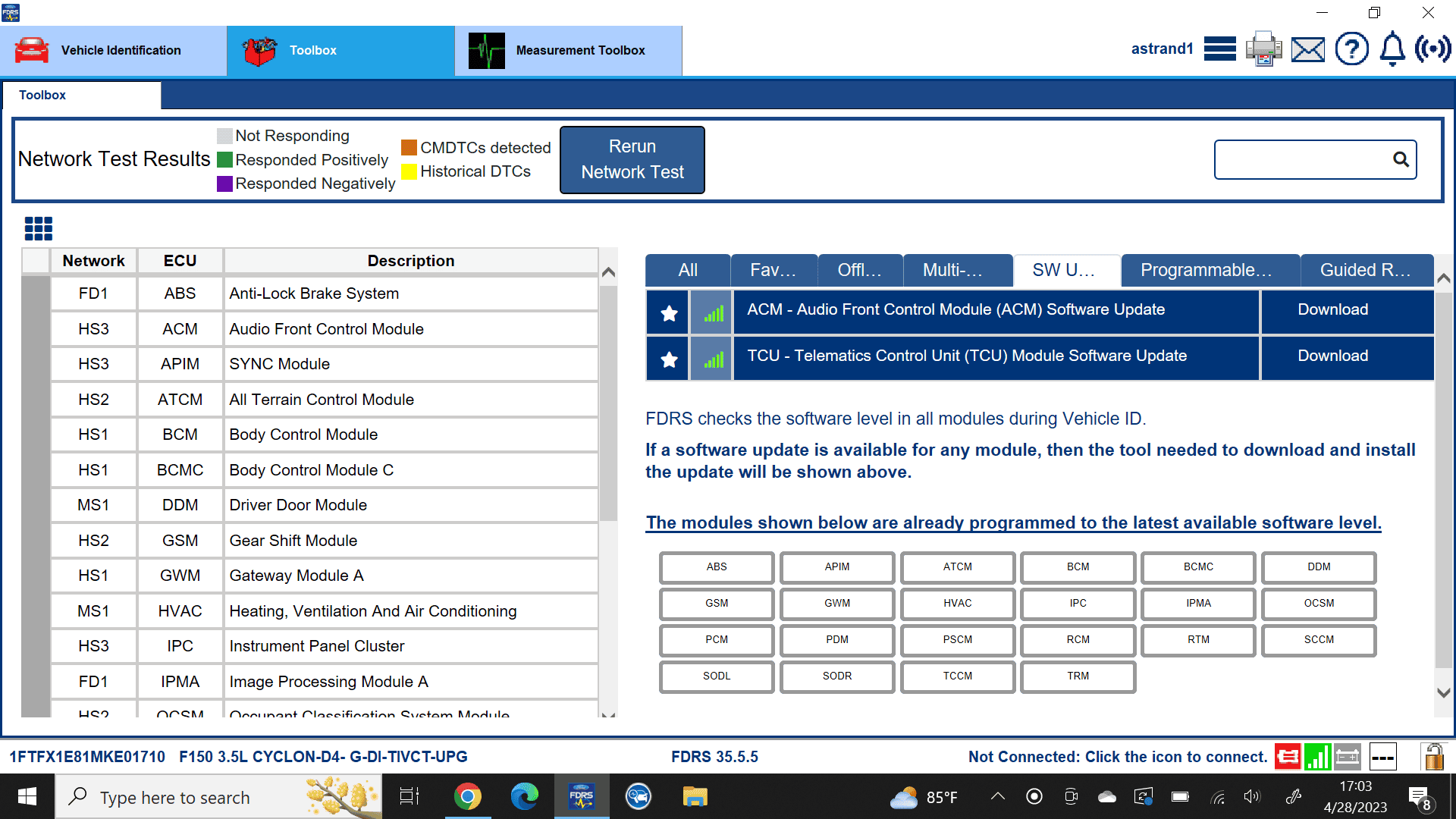This screenshot has height=819, width=1456.
Task: Toggle favorite star for TCU Software Update
Action: (x=669, y=359)
